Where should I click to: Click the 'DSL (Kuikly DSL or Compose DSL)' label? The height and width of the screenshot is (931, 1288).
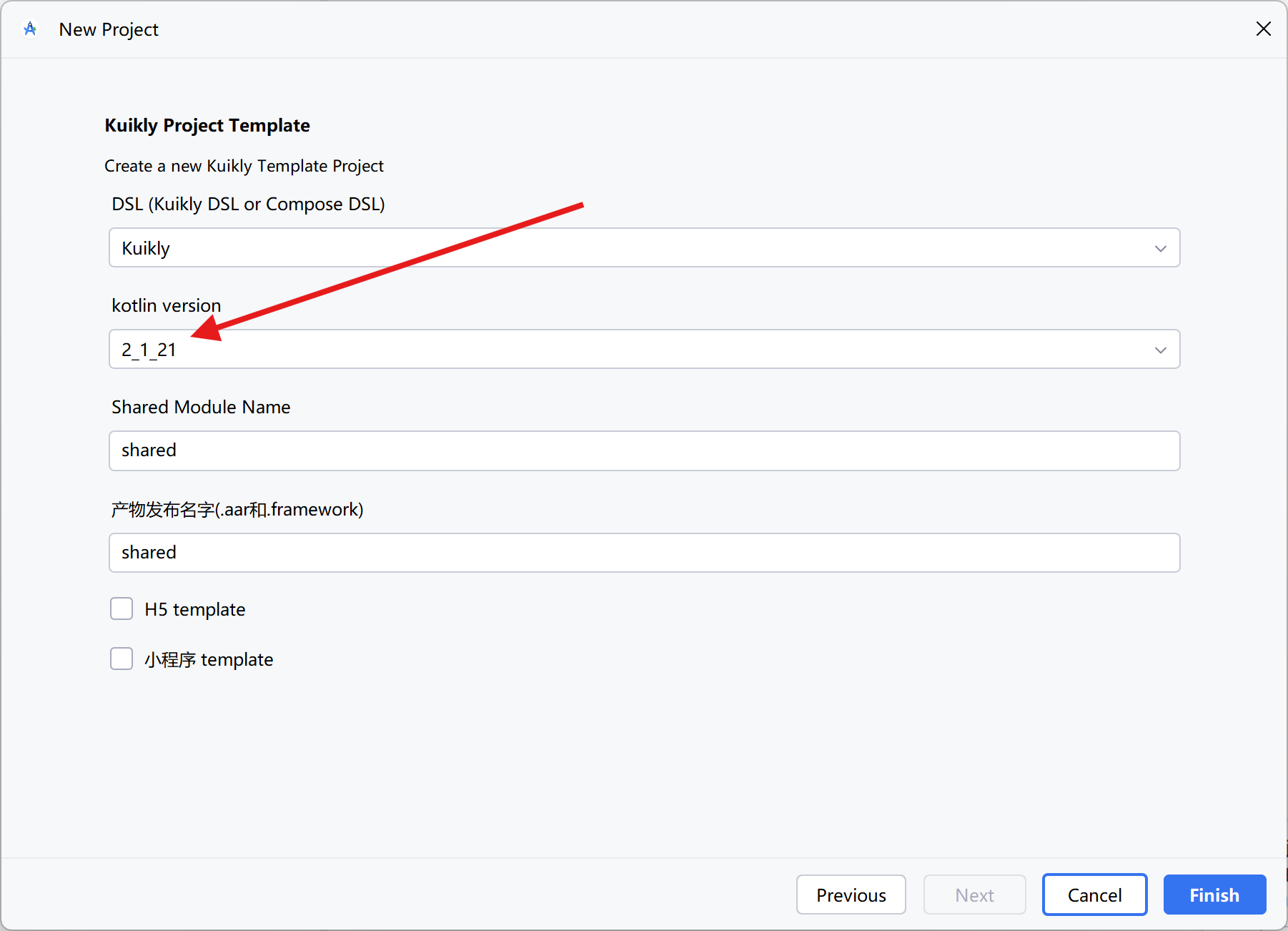point(248,204)
